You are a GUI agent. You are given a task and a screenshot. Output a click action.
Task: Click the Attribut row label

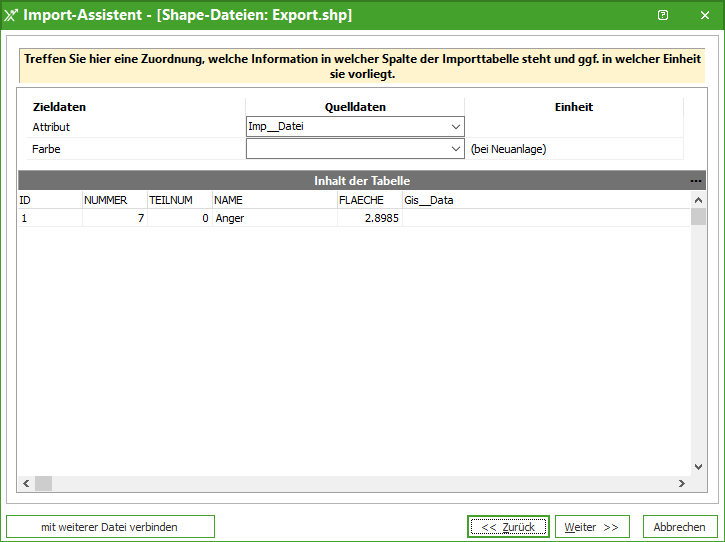51,127
